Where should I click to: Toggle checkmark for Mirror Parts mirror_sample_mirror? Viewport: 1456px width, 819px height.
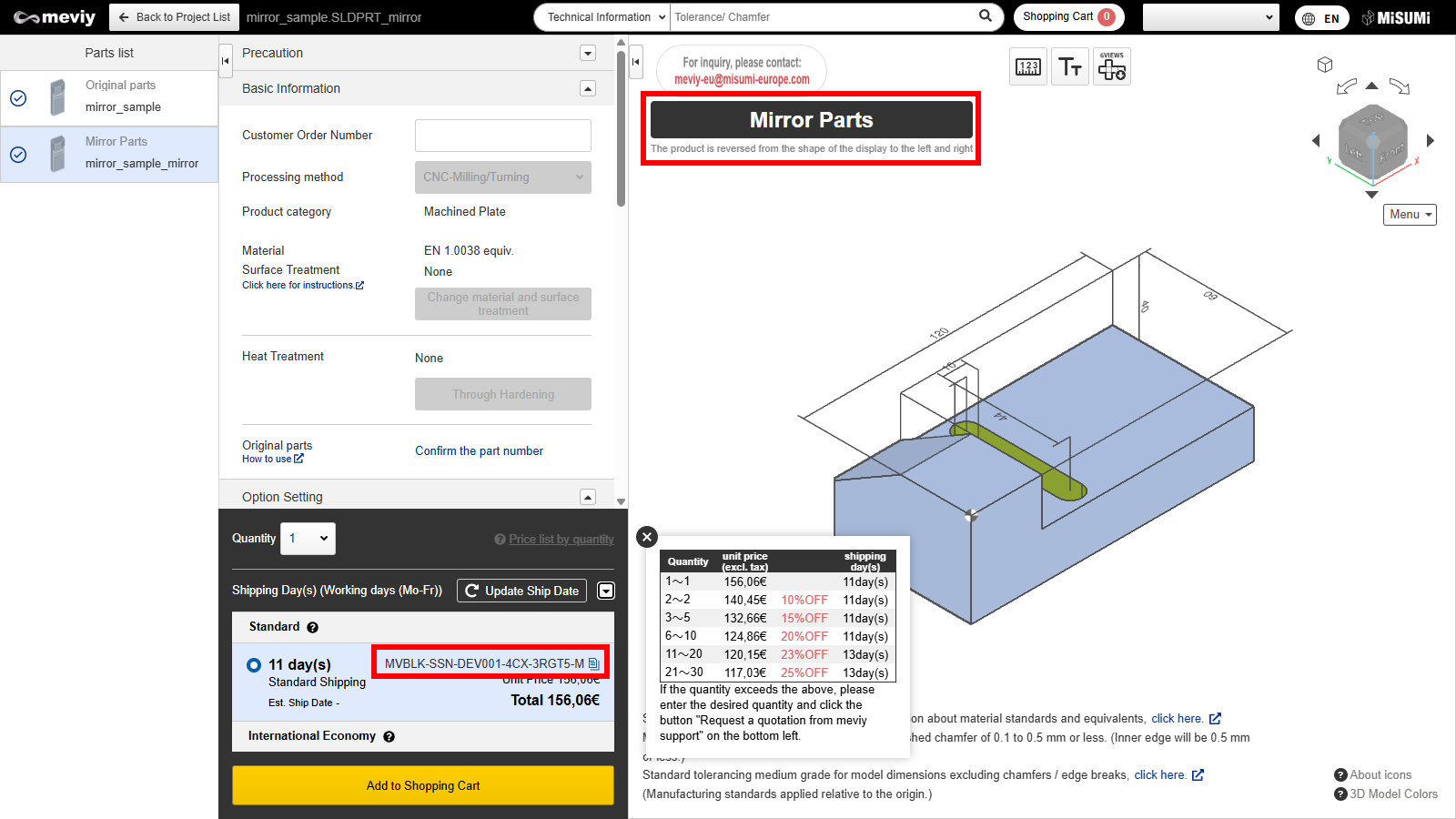tap(18, 155)
